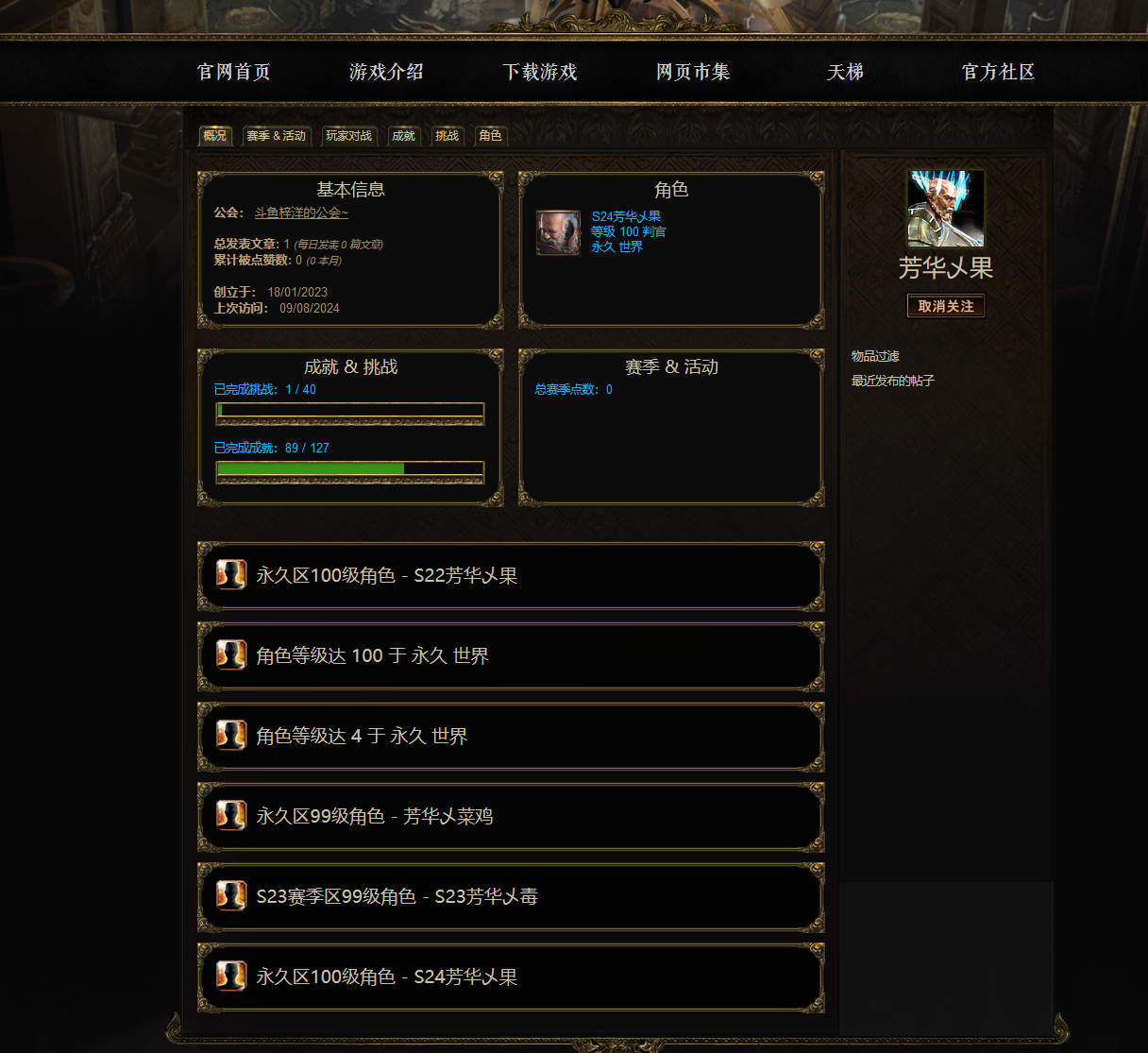Open the 物品过滤 link in the sidebar

coord(875,356)
